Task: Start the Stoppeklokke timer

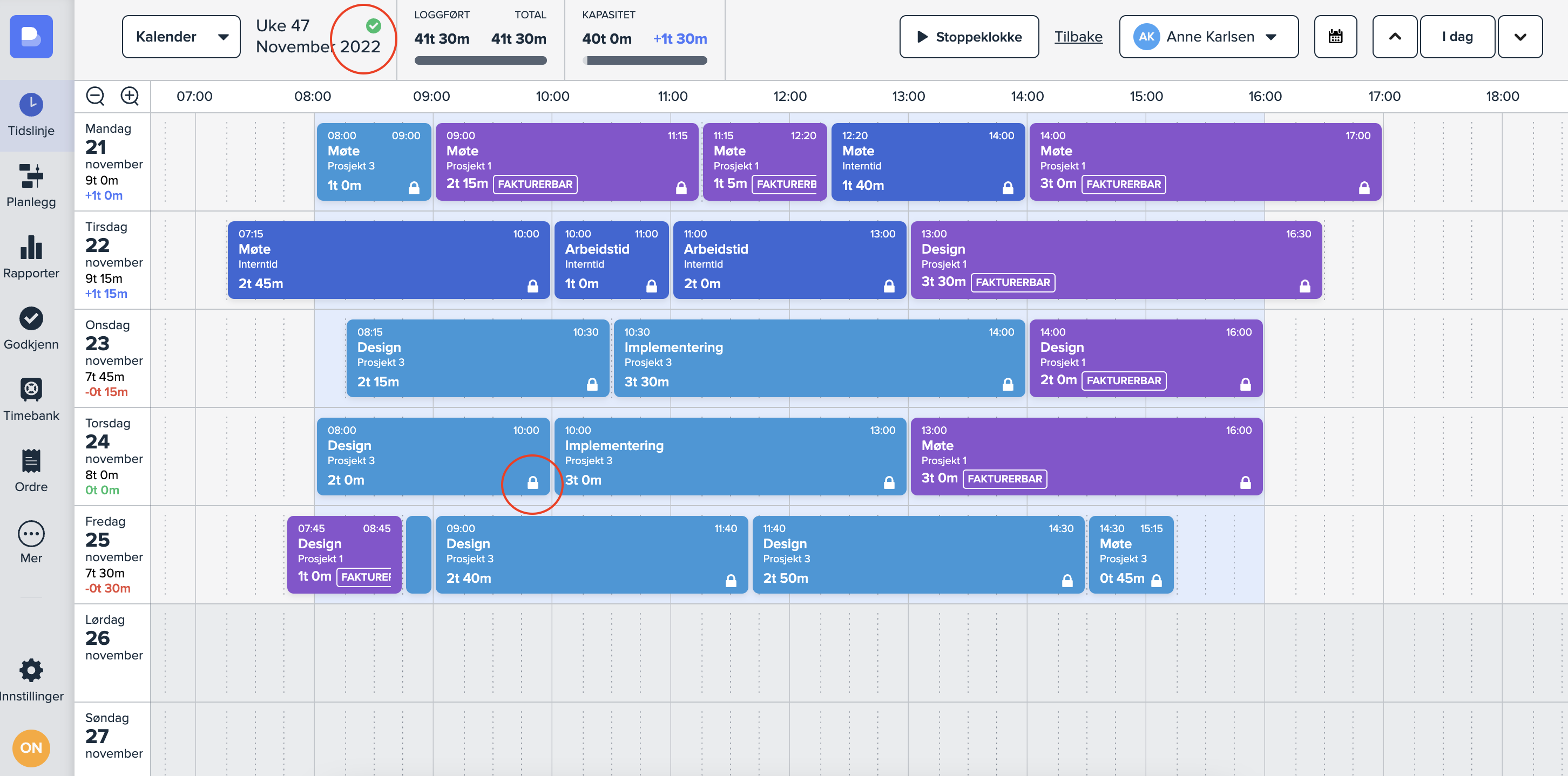Action: [x=969, y=37]
